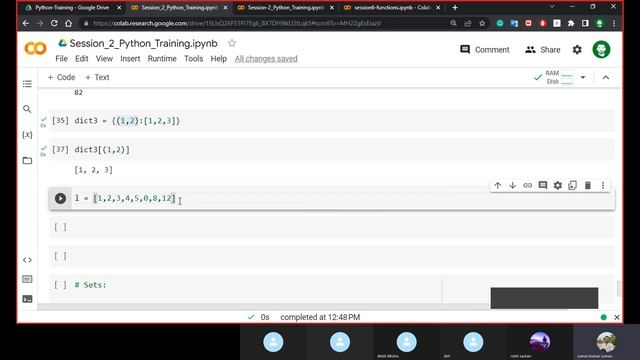Add a new Code cell

click(x=61, y=77)
